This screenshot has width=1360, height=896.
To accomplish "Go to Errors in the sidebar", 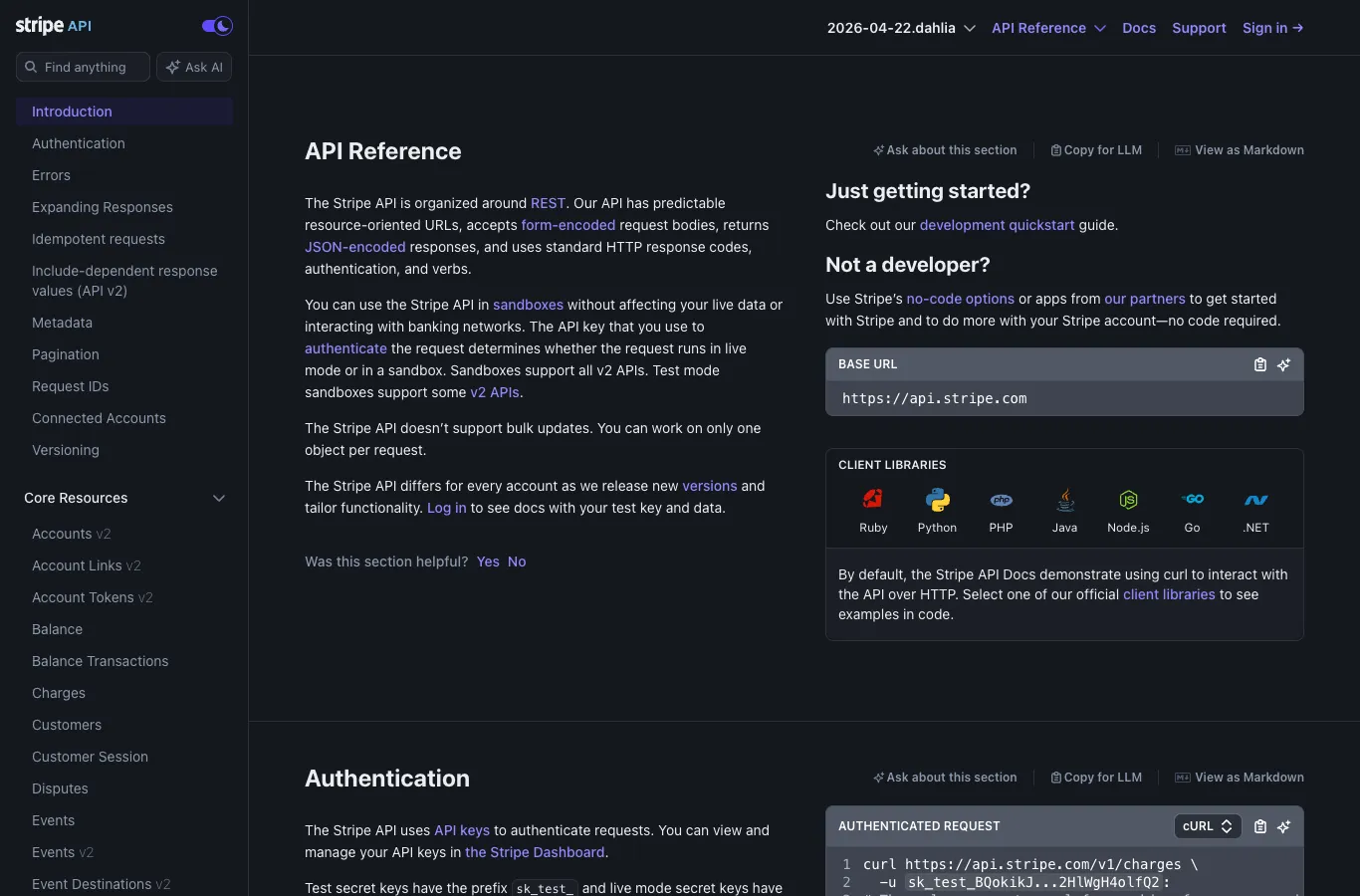I will [51, 175].
